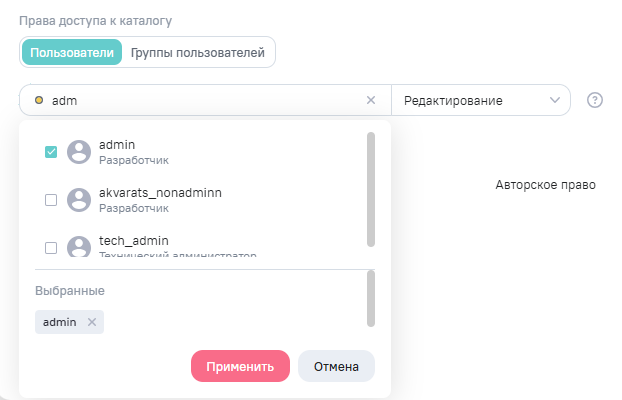Click the yellow dot icon in search field

38,100
